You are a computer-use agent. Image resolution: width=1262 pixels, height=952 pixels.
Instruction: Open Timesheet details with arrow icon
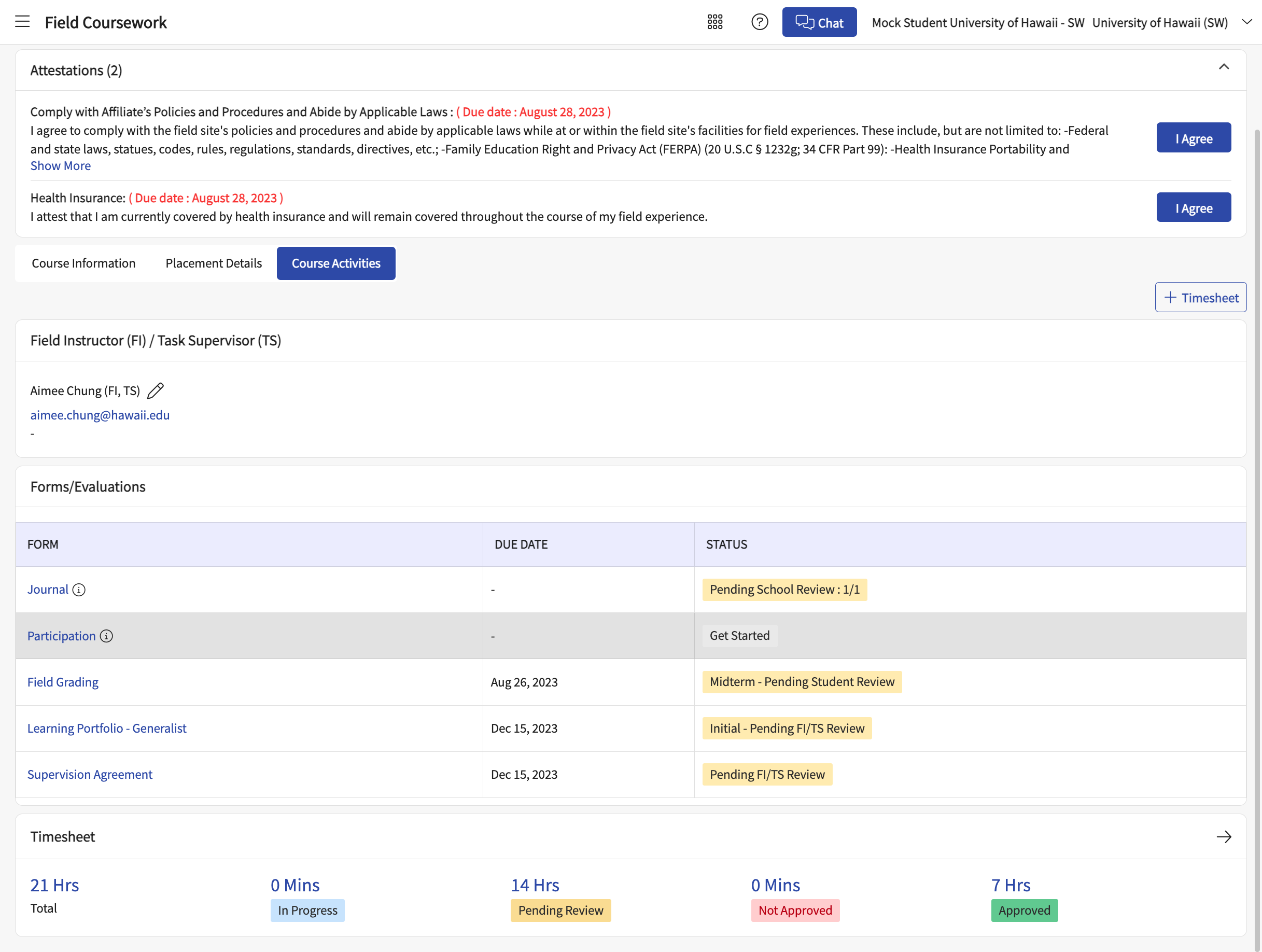tap(1223, 837)
